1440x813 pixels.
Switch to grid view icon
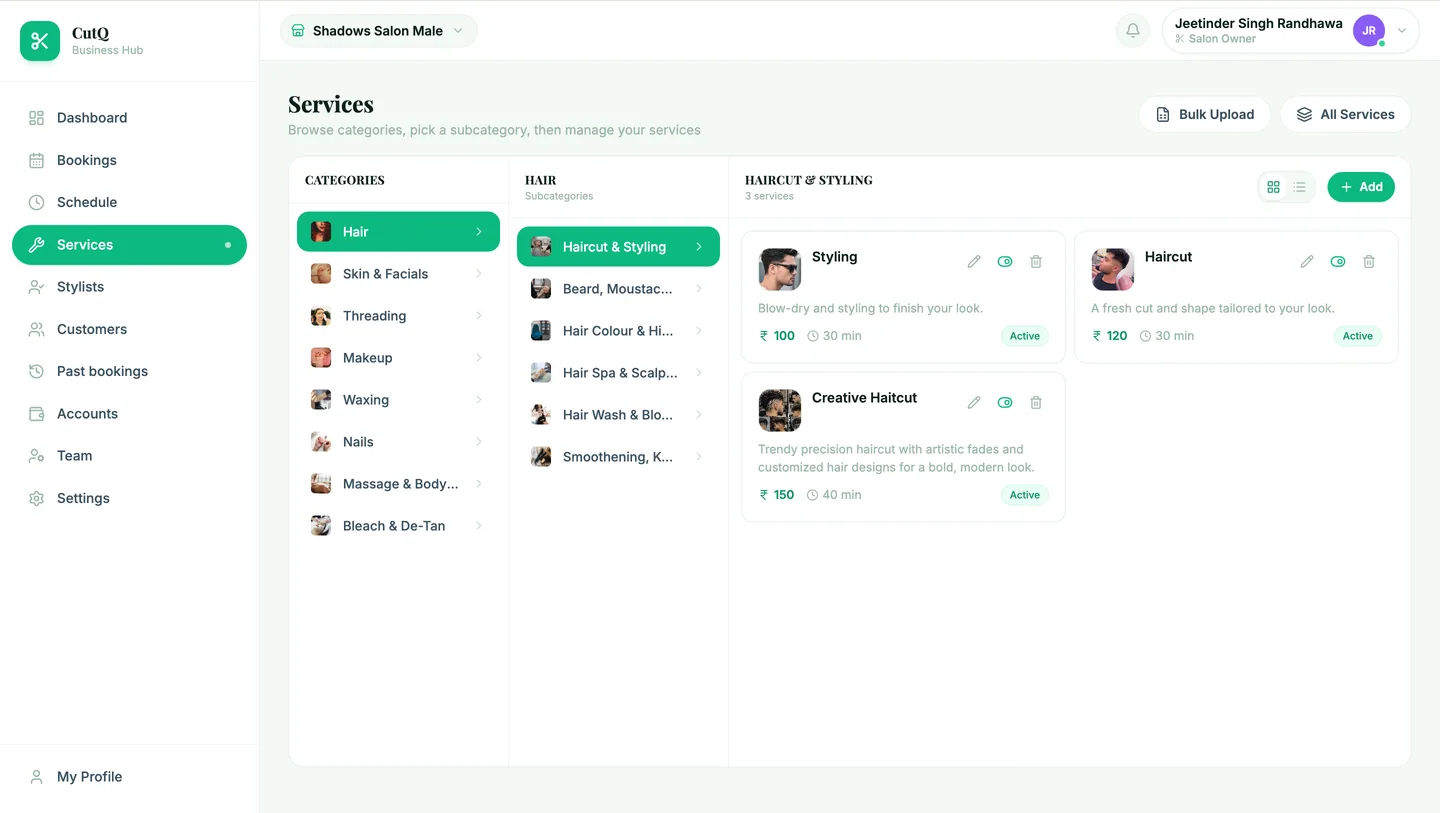[x=1273, y=187]
